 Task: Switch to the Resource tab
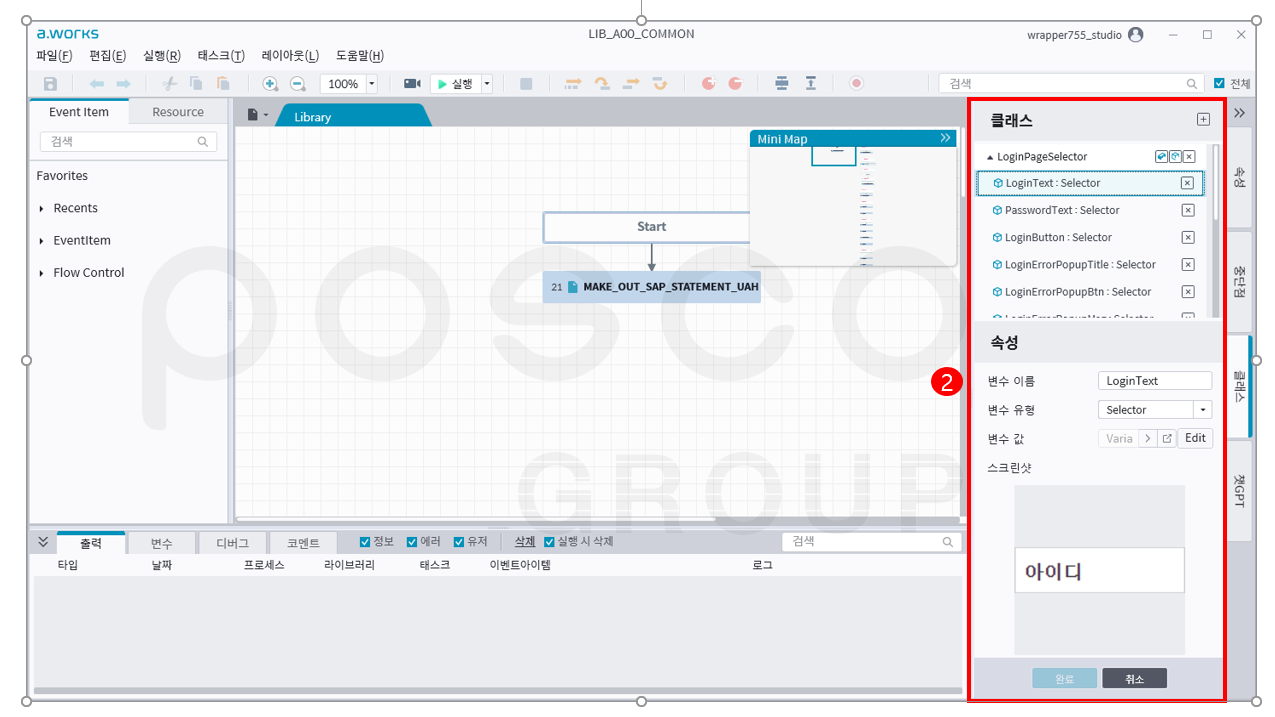(x=178, y=112)
